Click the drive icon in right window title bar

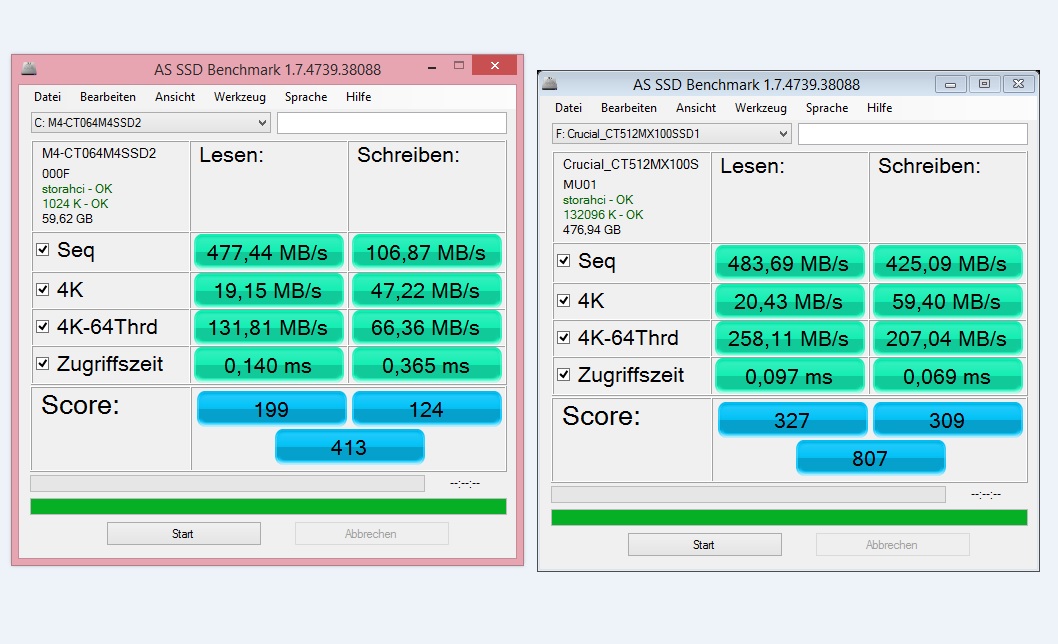[550, 83]
